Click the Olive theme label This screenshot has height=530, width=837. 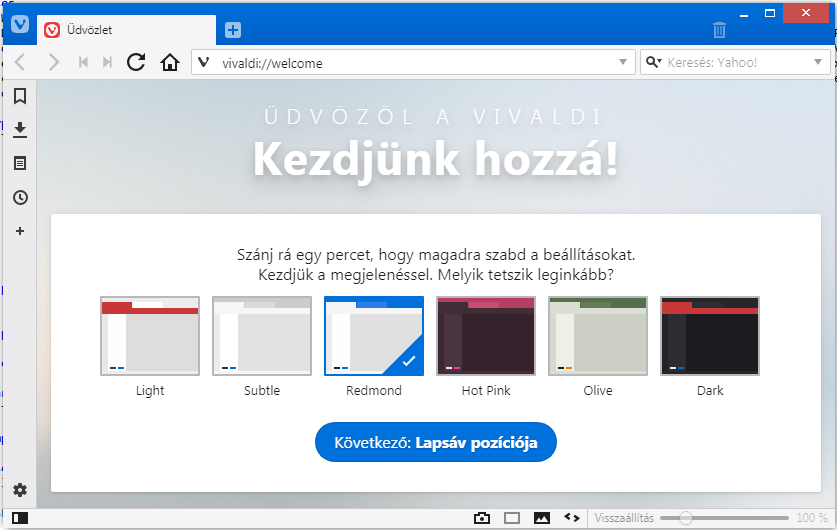coord(598,391)
